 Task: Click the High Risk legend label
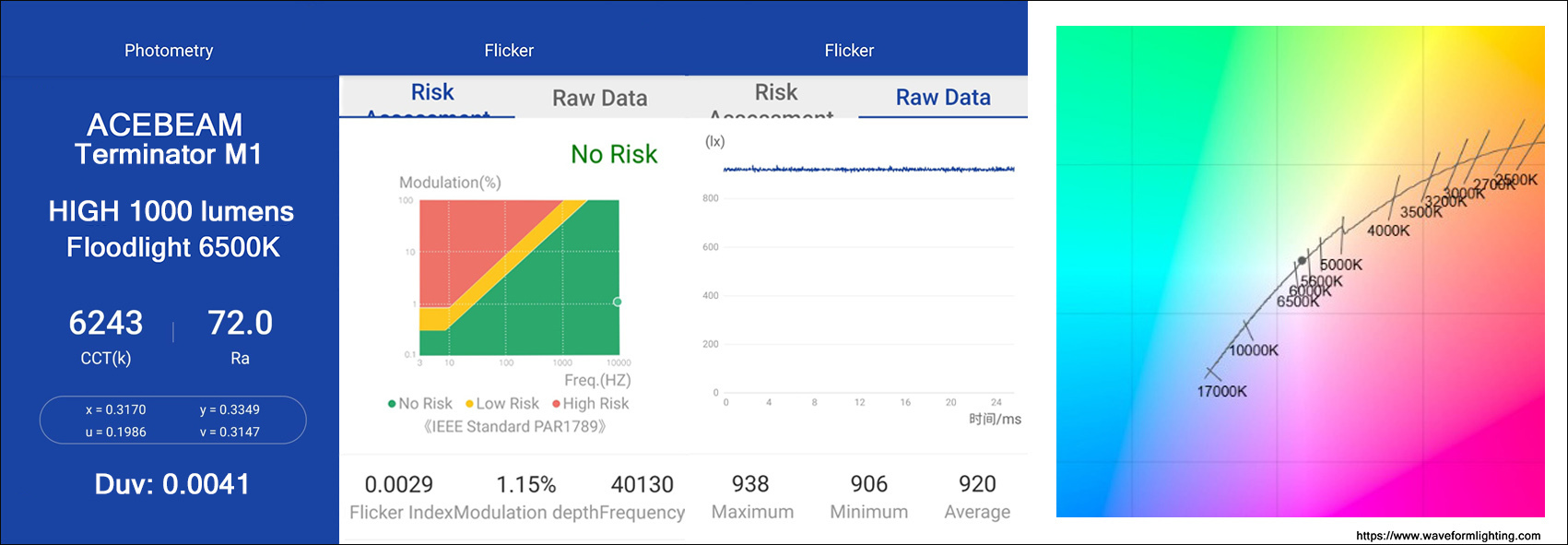tap(595, 404)
